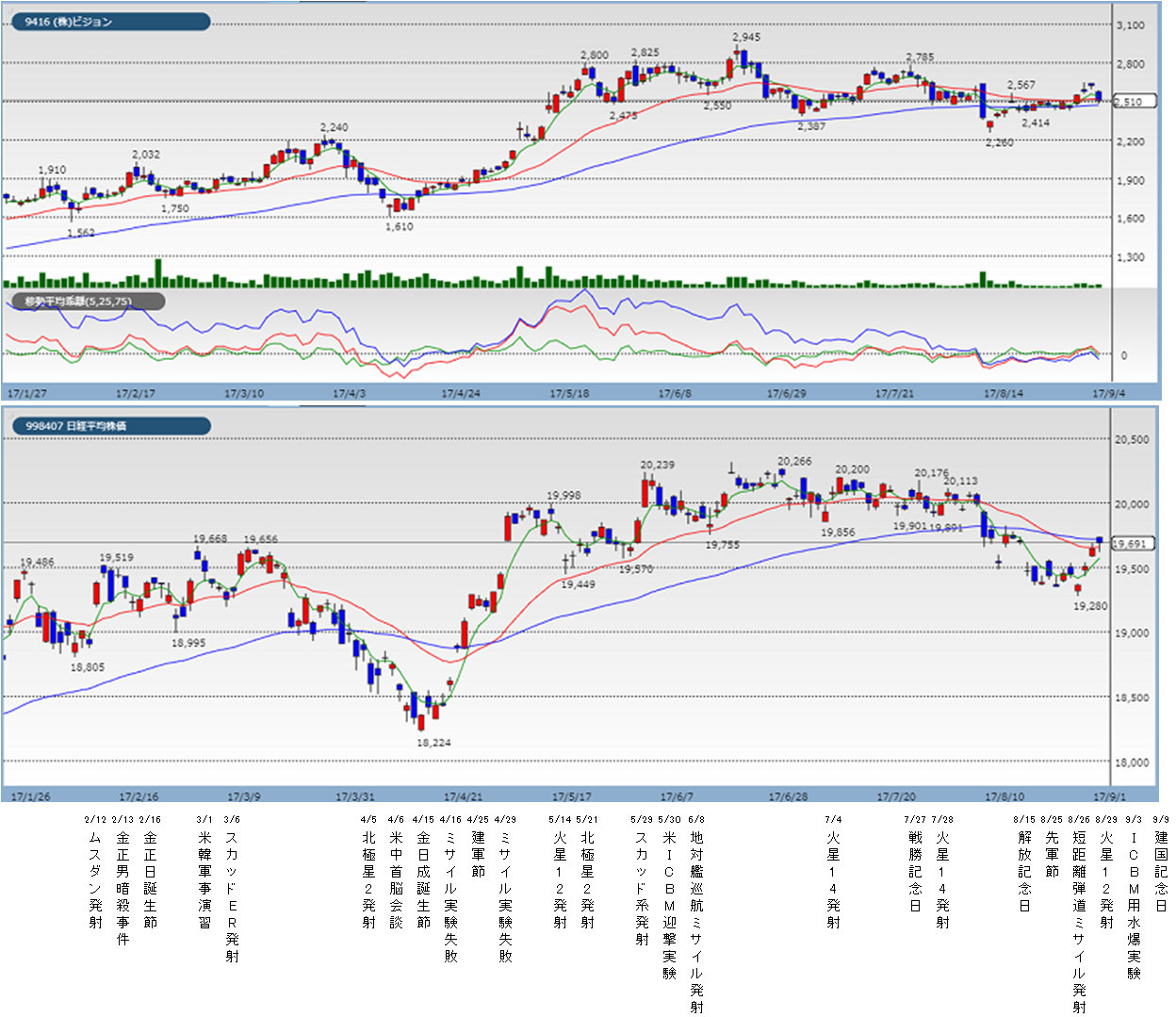Click the 米ICBM迎撃実験 event label
1176x1017 pixels.
[x=669, y=906]
